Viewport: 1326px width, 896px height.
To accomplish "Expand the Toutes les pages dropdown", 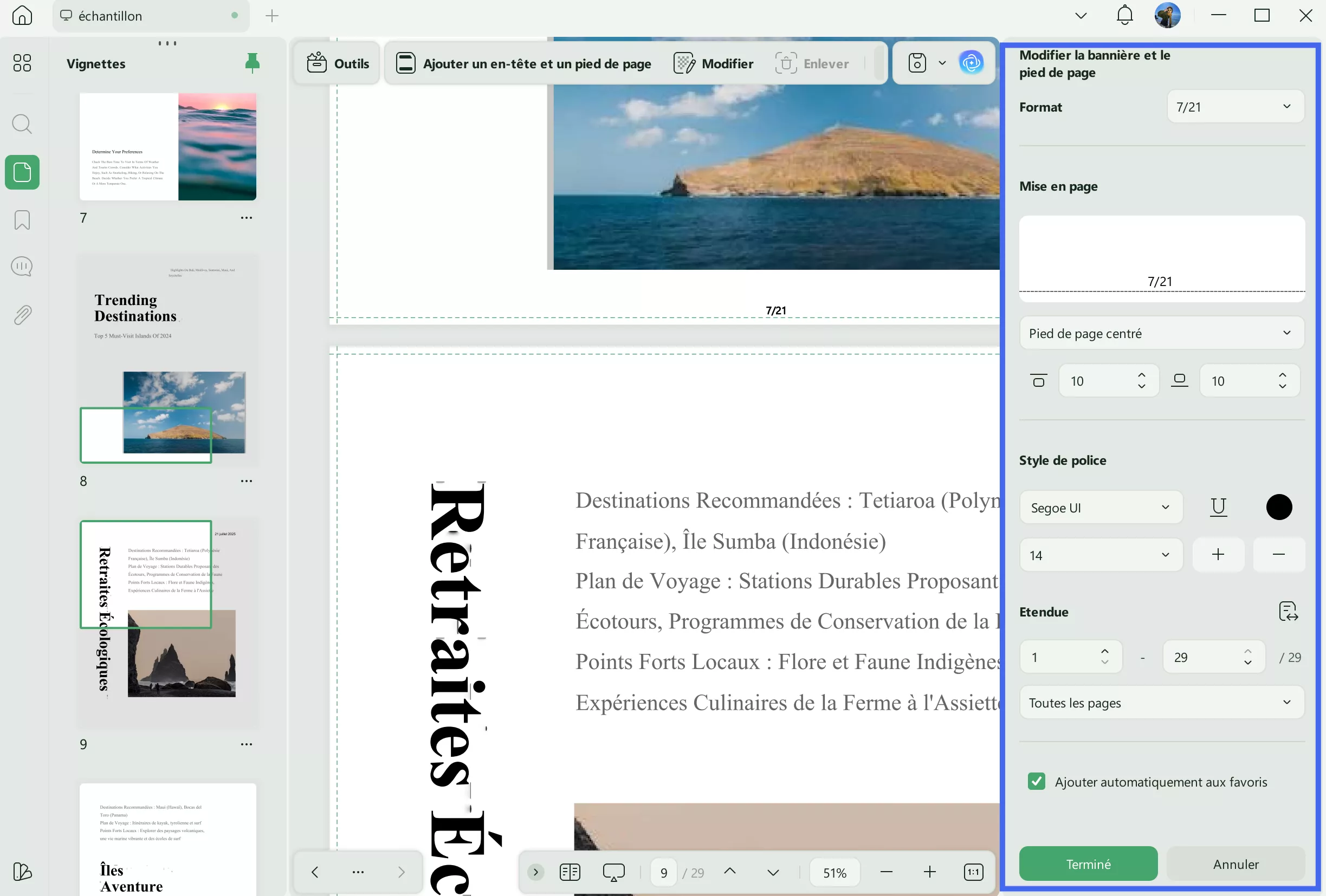I will [x=1161, y=703].
